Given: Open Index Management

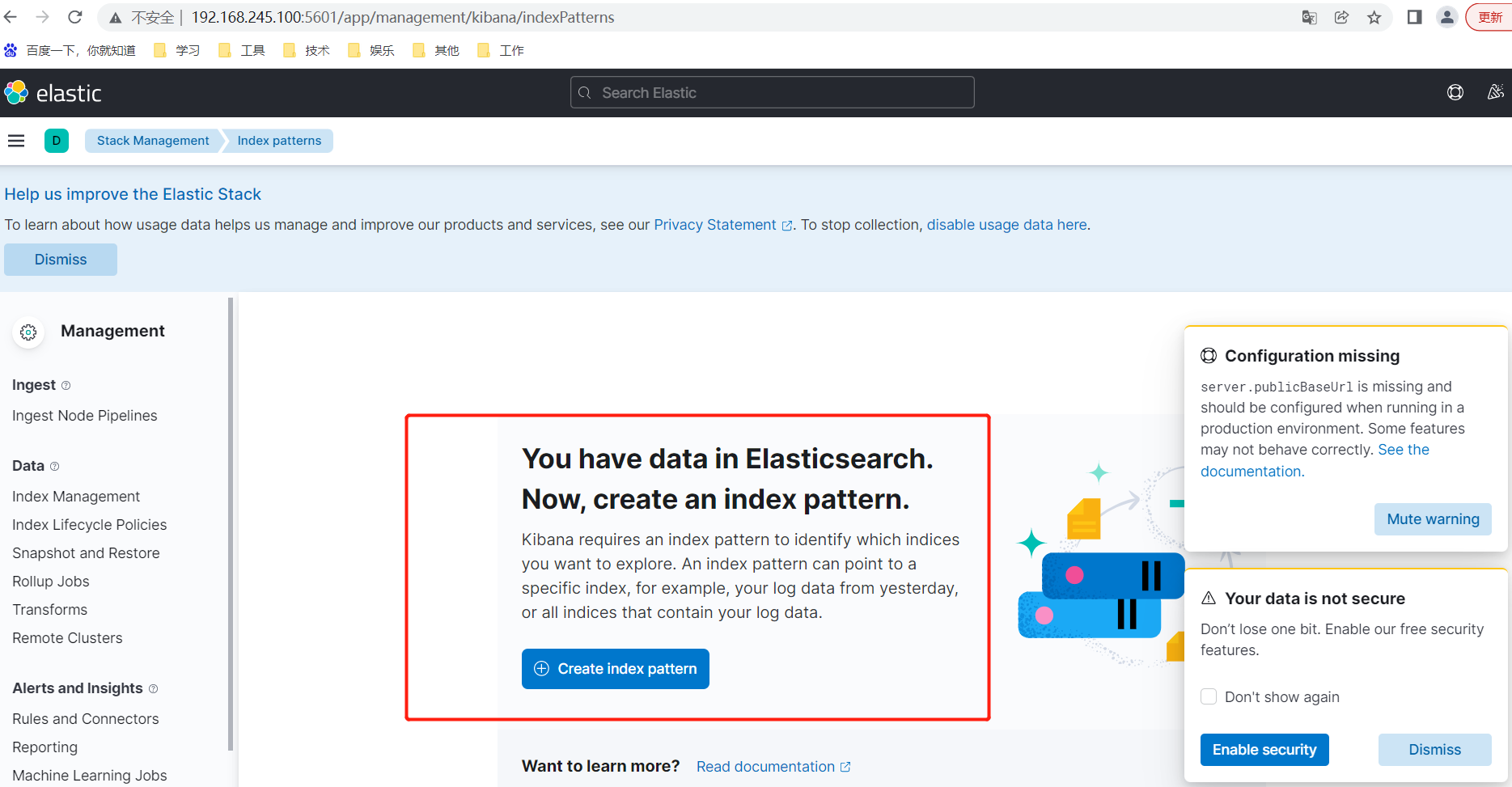Looking at the screenshot, I should [x=76, y=497].
